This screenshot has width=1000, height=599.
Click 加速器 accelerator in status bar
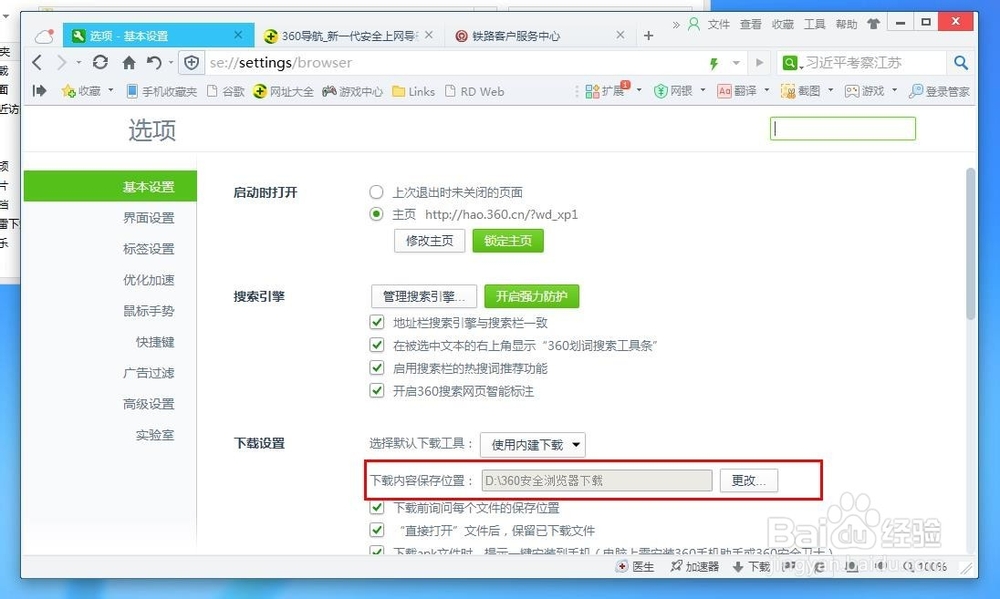click(695, 566)
